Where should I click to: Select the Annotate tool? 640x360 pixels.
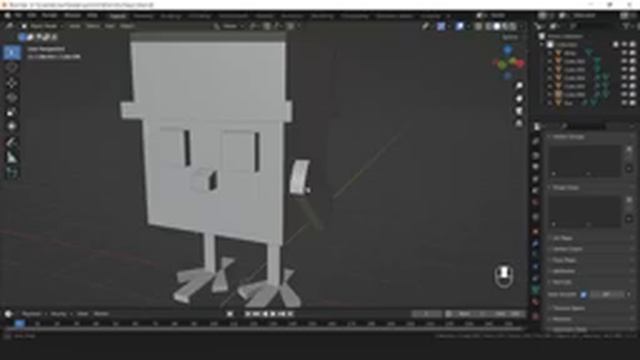click(x=12, y=142)
